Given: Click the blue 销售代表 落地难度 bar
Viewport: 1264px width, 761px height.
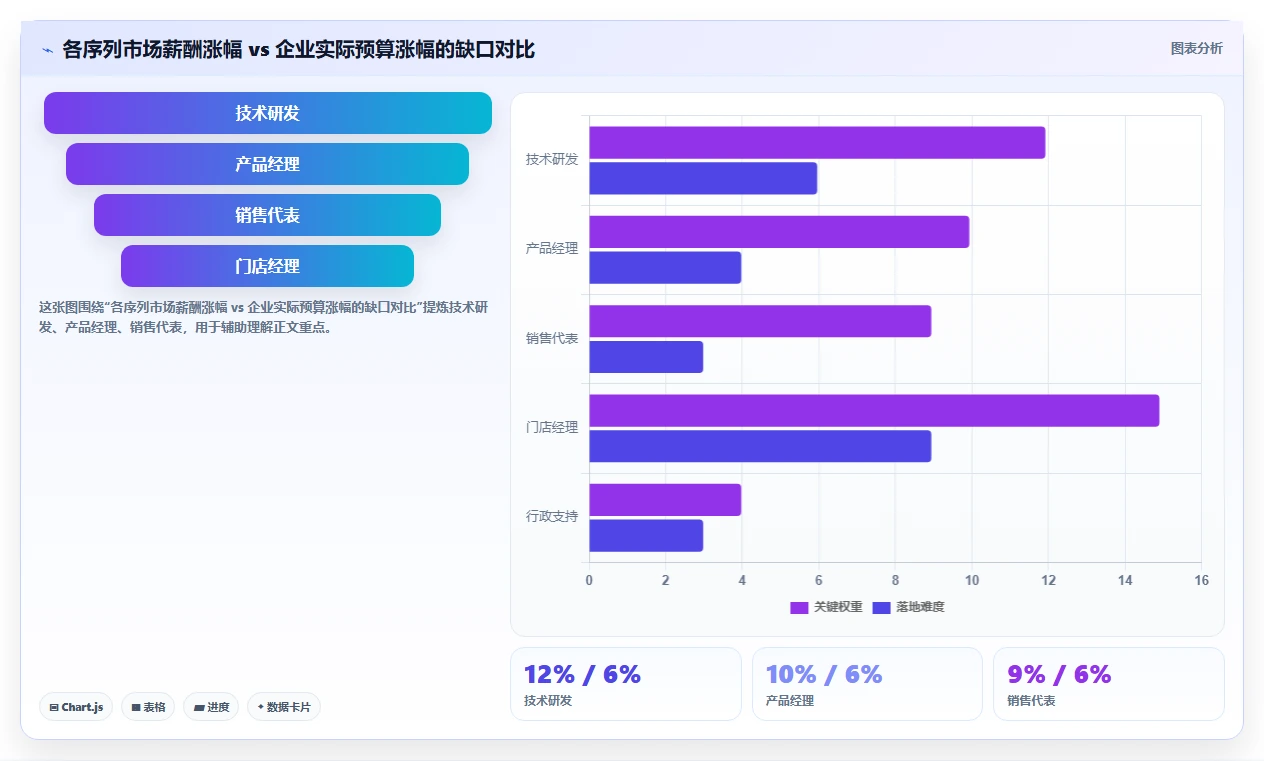Looking at the screenshot, I should click(646, 357).
